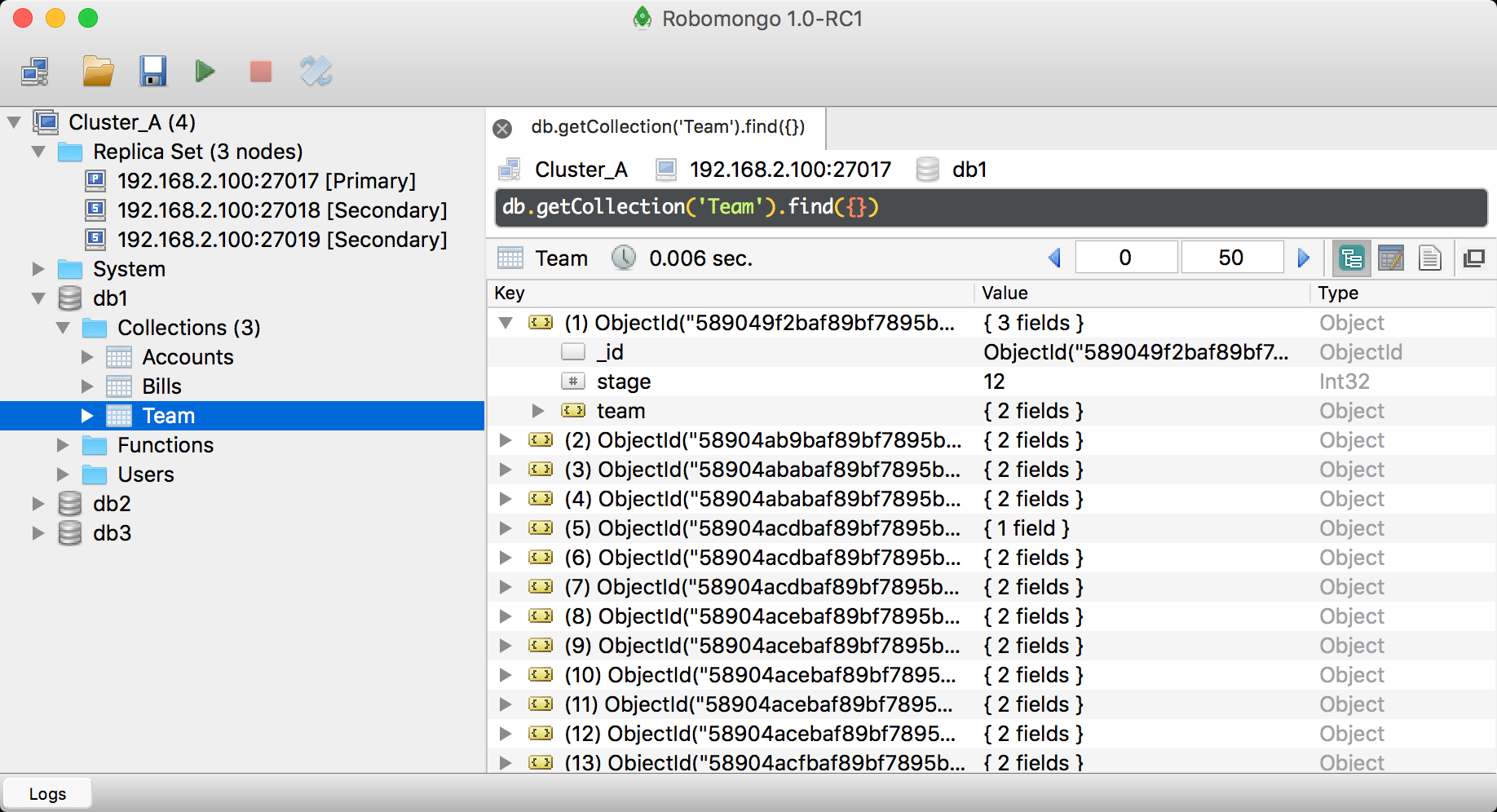Screen dimensions: 1497x812
Task: Switch results to text view mode
Action: 1431,258
